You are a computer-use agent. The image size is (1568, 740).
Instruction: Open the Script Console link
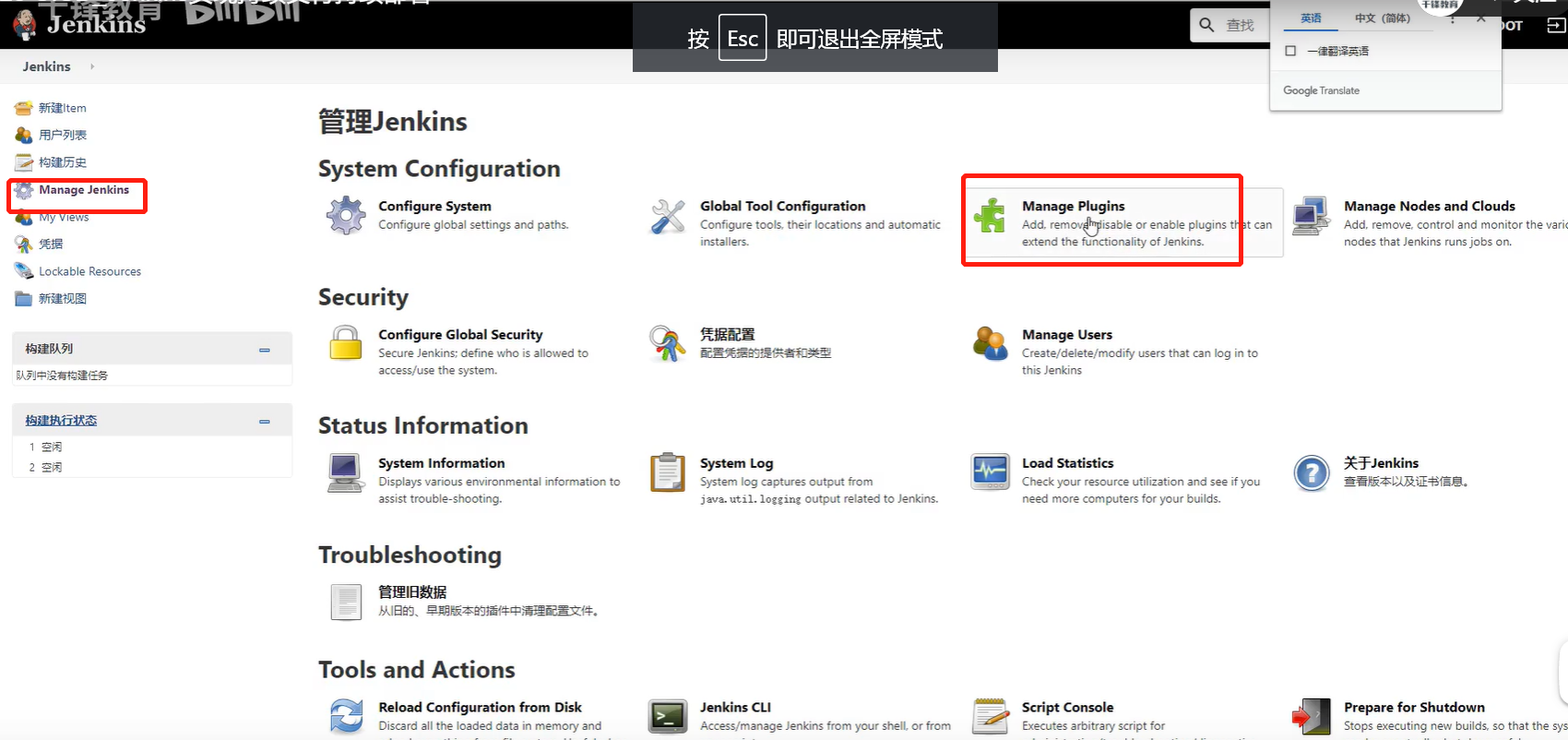(1067, 707)
